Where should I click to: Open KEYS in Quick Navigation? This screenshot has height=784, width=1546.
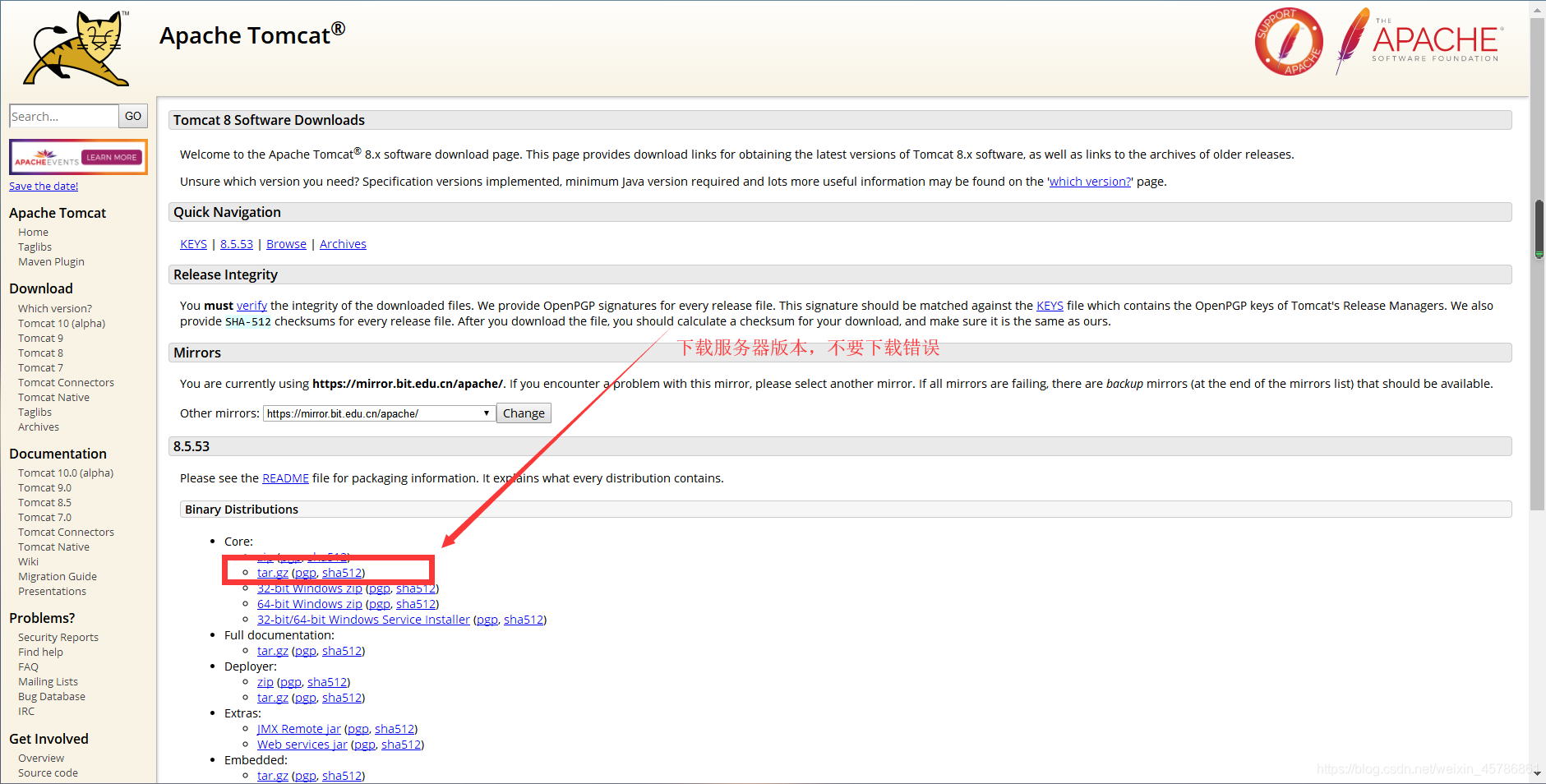tap(193, 244)
